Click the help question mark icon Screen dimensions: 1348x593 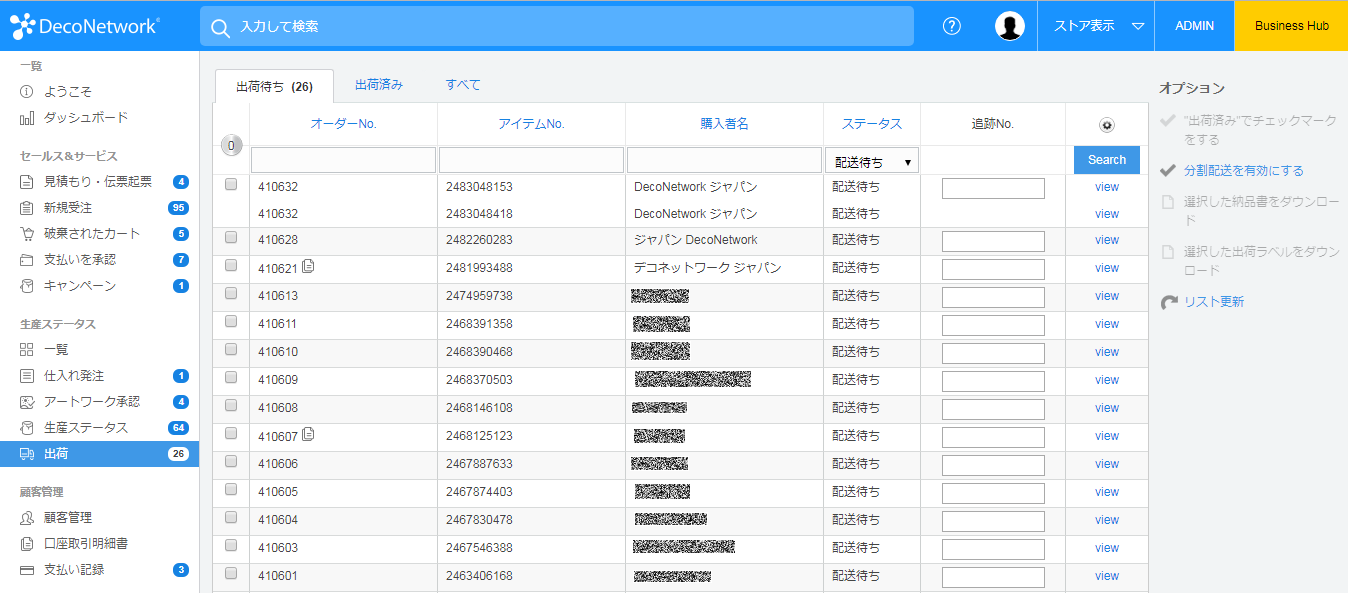coord(951,26)
